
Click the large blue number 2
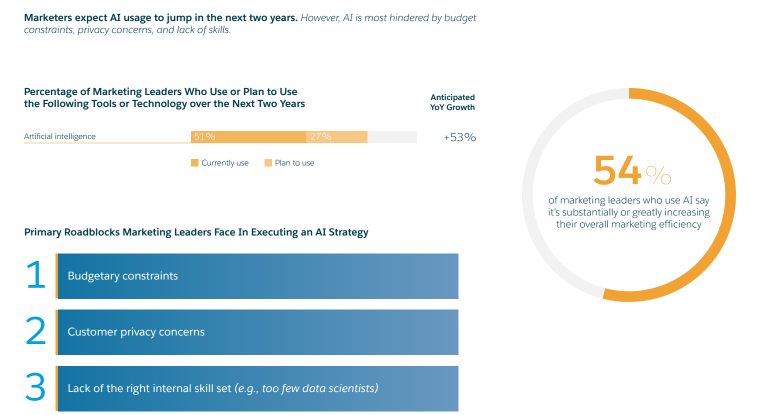coord(36,332)
